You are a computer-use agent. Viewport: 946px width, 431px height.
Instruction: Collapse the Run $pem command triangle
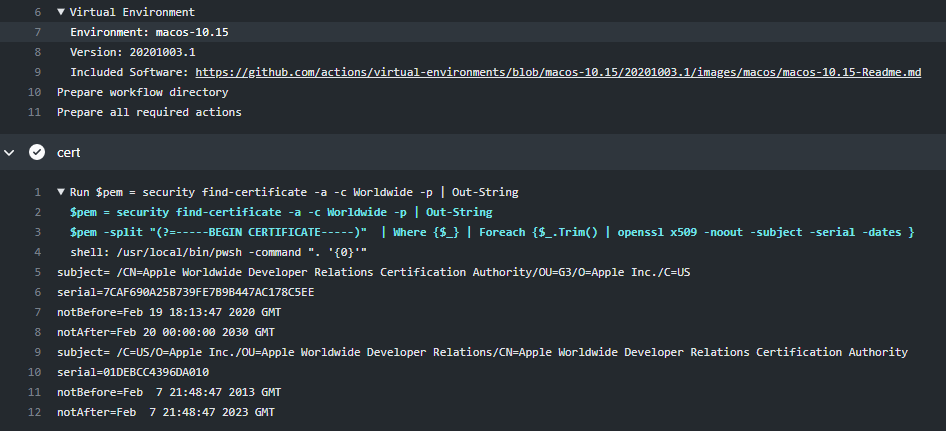[61, 192]
